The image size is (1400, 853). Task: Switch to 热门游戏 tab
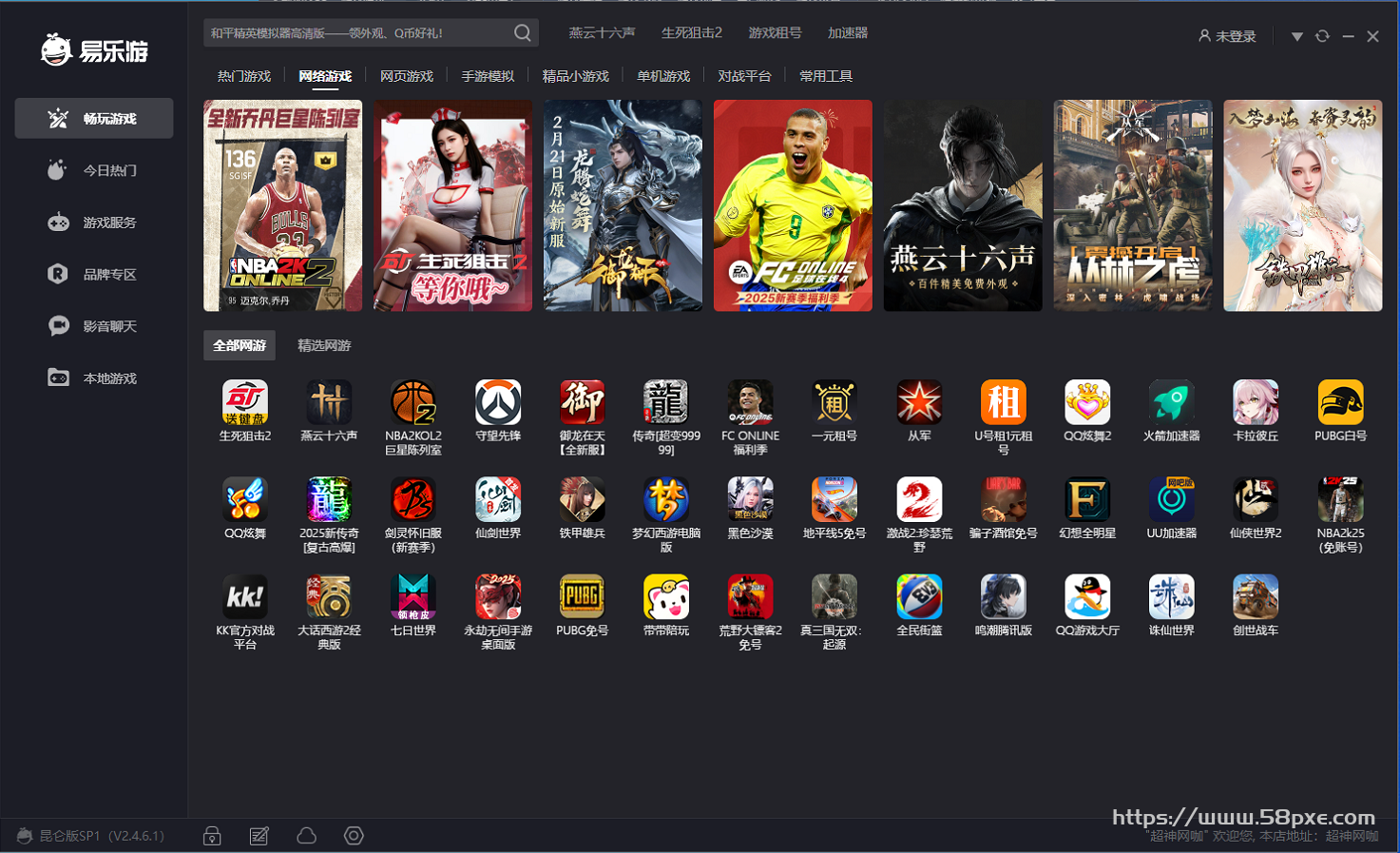tap(244, 76)
